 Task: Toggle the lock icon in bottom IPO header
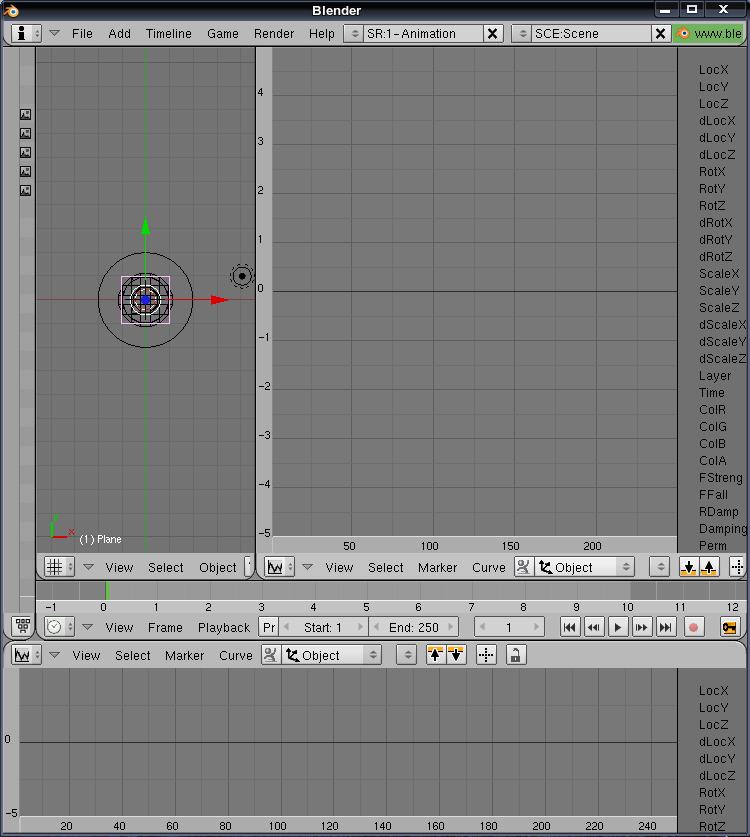pyautogui.click(x=515, y=655)
